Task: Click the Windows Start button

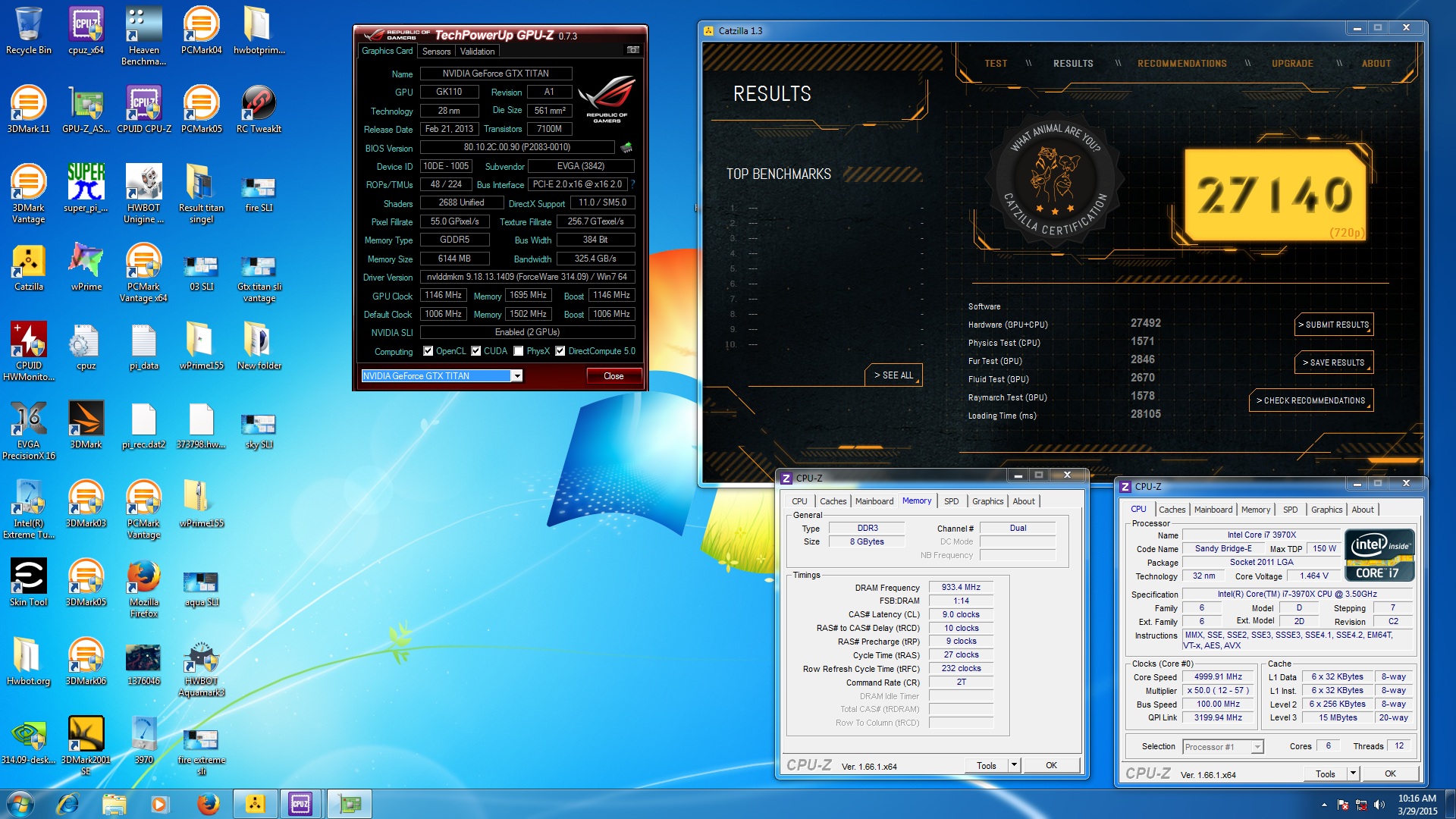Action: pyautogui.click(x=20, y=804)
